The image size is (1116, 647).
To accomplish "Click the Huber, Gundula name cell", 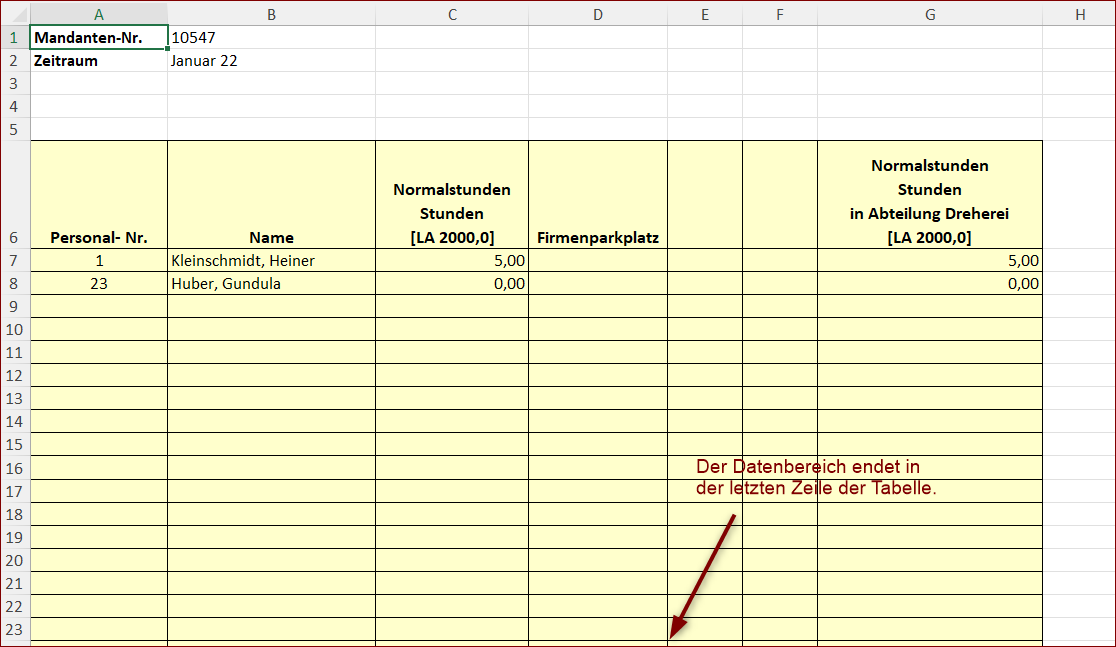I will click(x=271, y=283).
